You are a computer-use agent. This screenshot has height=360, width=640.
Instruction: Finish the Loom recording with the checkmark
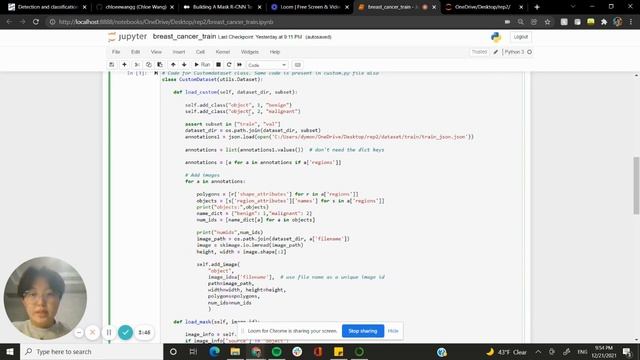125,332
